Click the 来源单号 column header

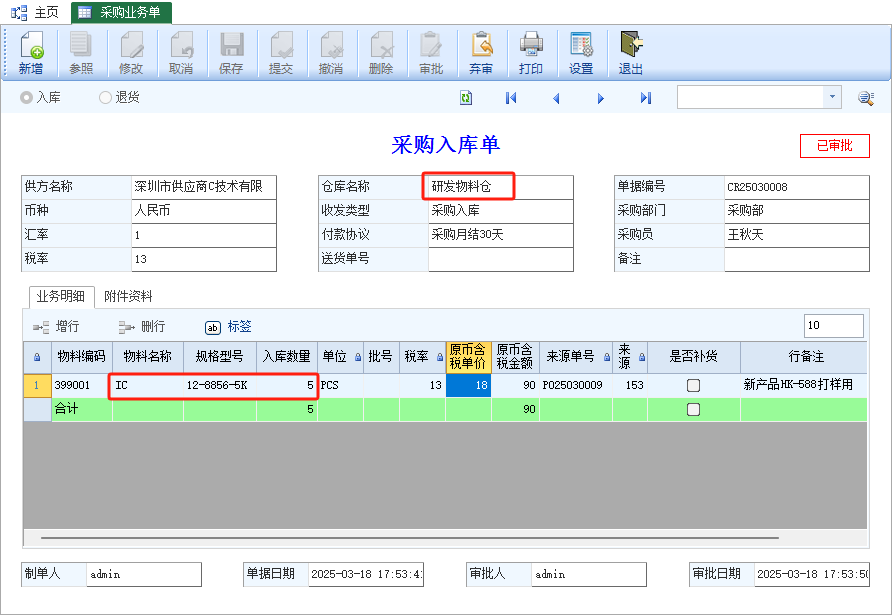[x=576, y=357]
